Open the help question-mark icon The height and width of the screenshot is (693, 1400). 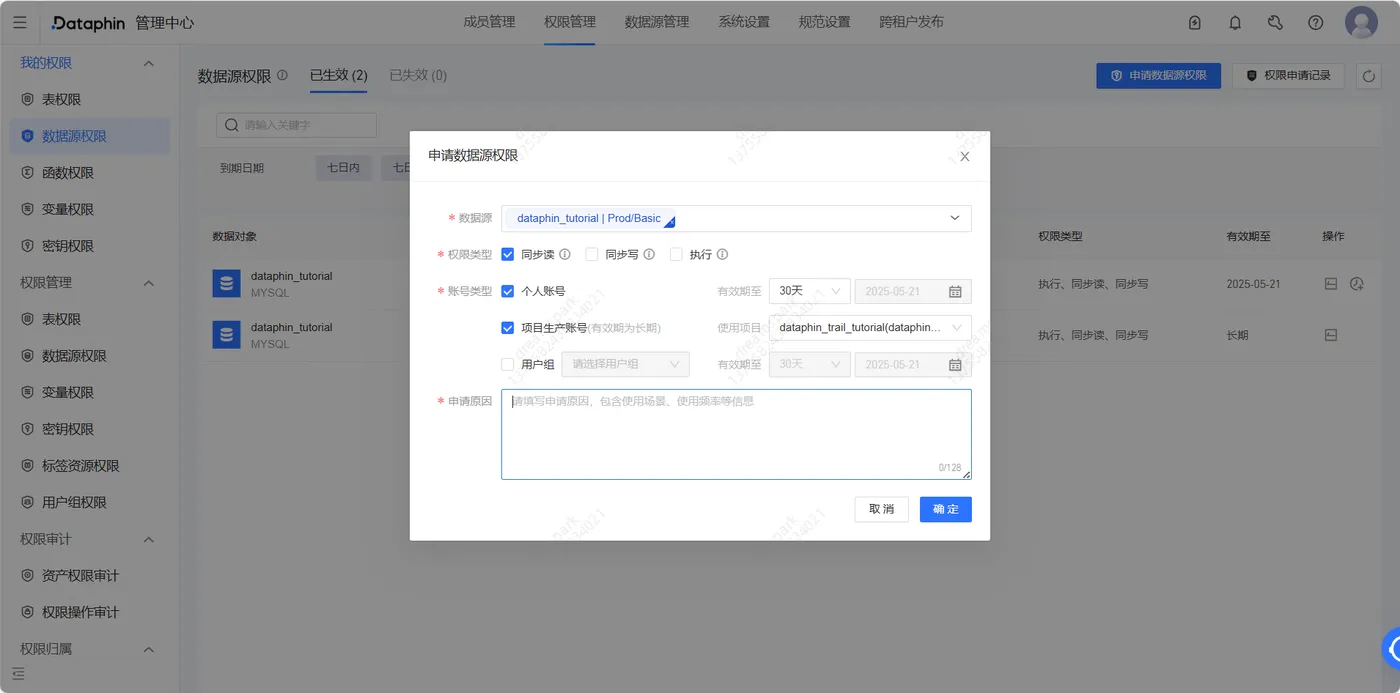pyautogui.click(x=1315, y=22)
